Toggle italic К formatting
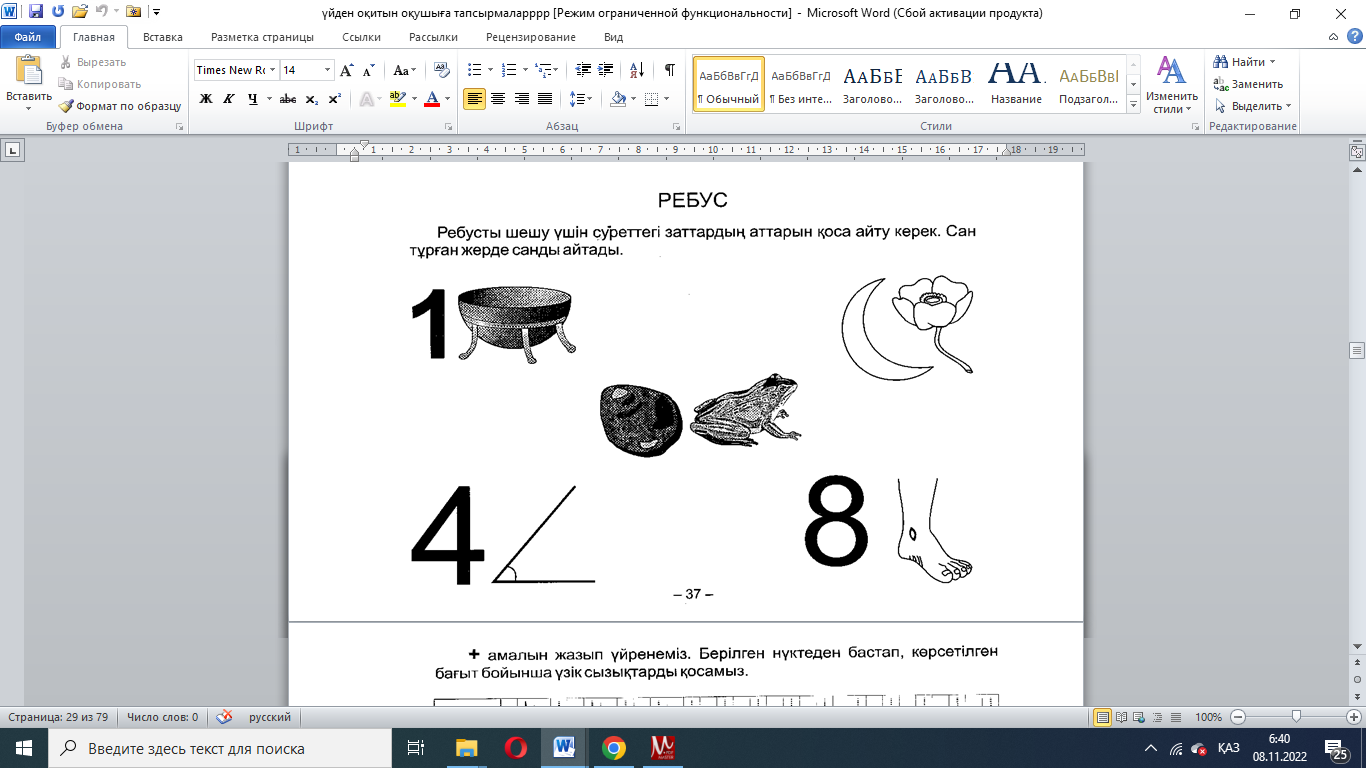Screen dimensions: 1366x768 [229, 99]
